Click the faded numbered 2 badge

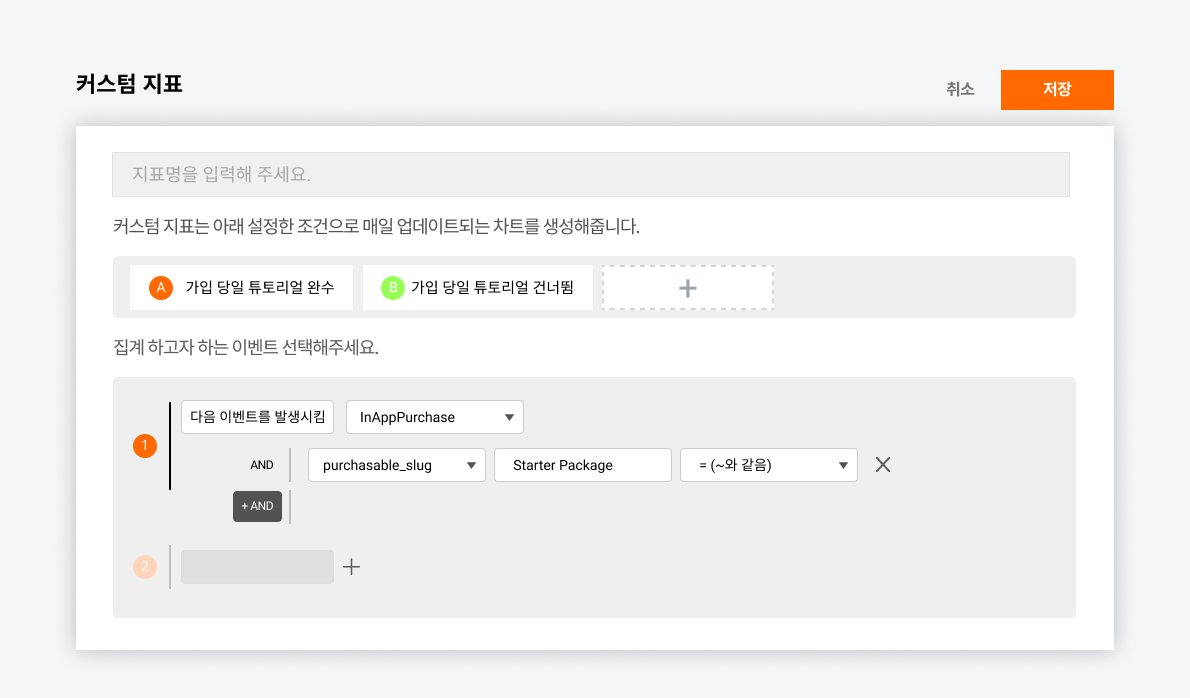tap(145, 566)
